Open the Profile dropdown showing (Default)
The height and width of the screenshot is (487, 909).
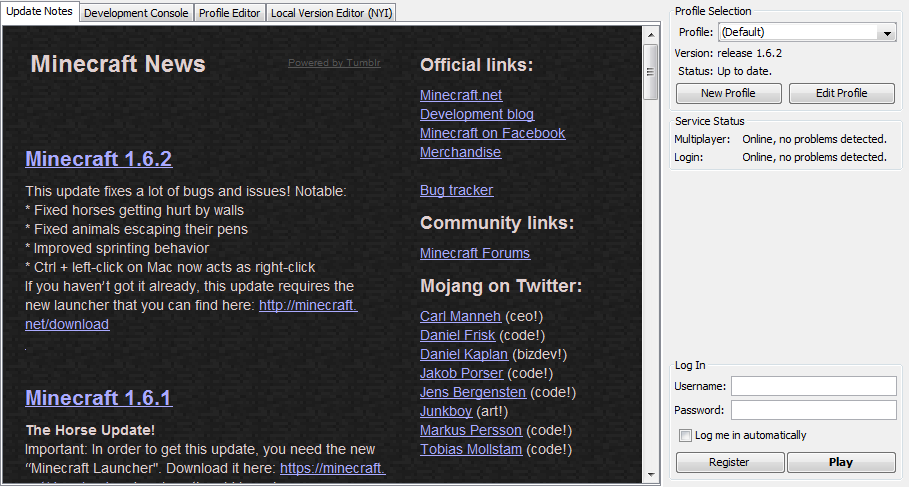point(807,32)
